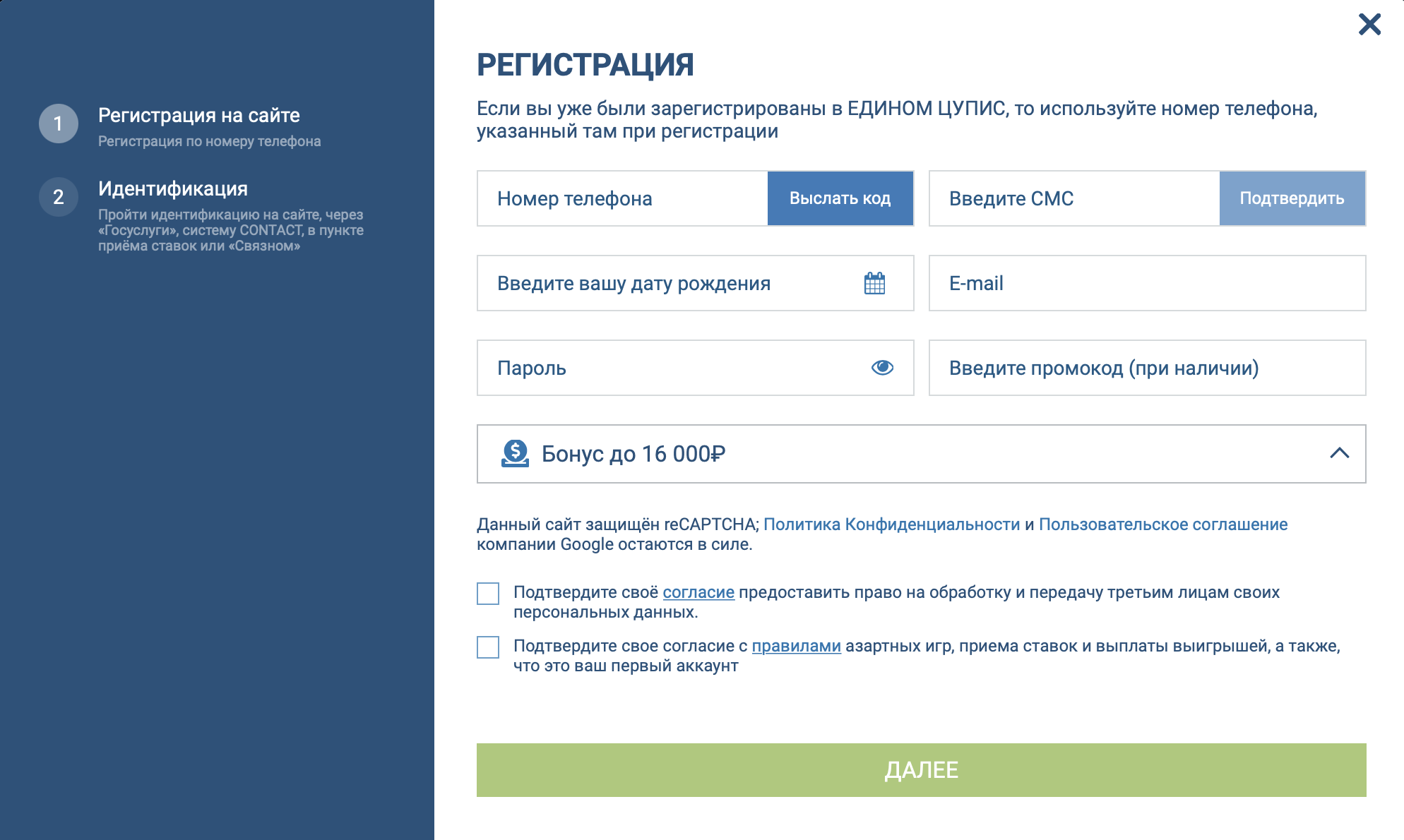
Task: Click the ДАЛЕЕ button
Action: click(x=921, y=770)
